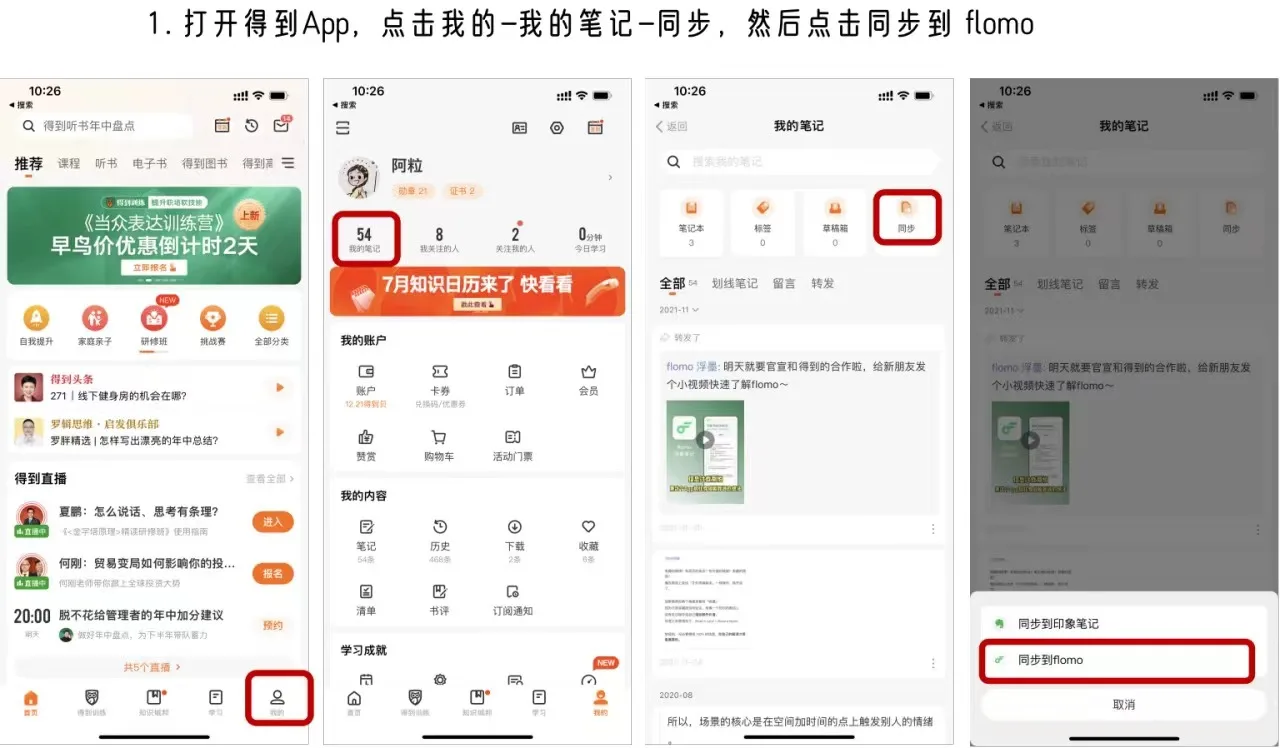Open the hamburger menu beside category tabs

coord(288,163)
